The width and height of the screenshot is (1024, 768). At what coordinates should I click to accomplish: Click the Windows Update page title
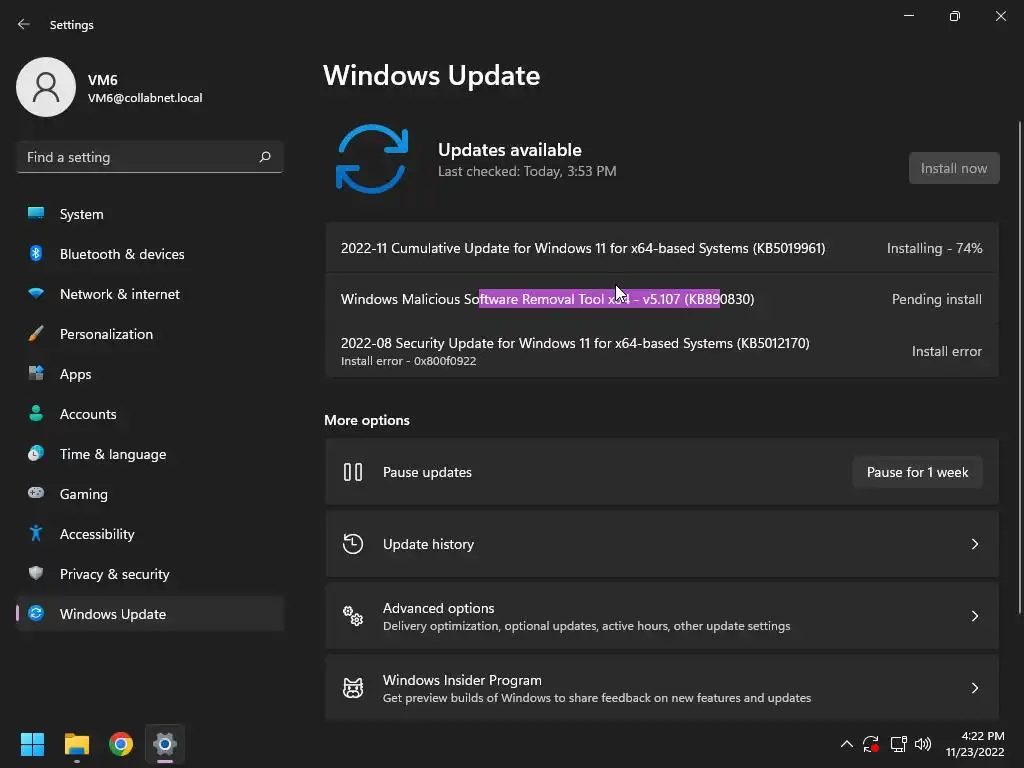432,75
